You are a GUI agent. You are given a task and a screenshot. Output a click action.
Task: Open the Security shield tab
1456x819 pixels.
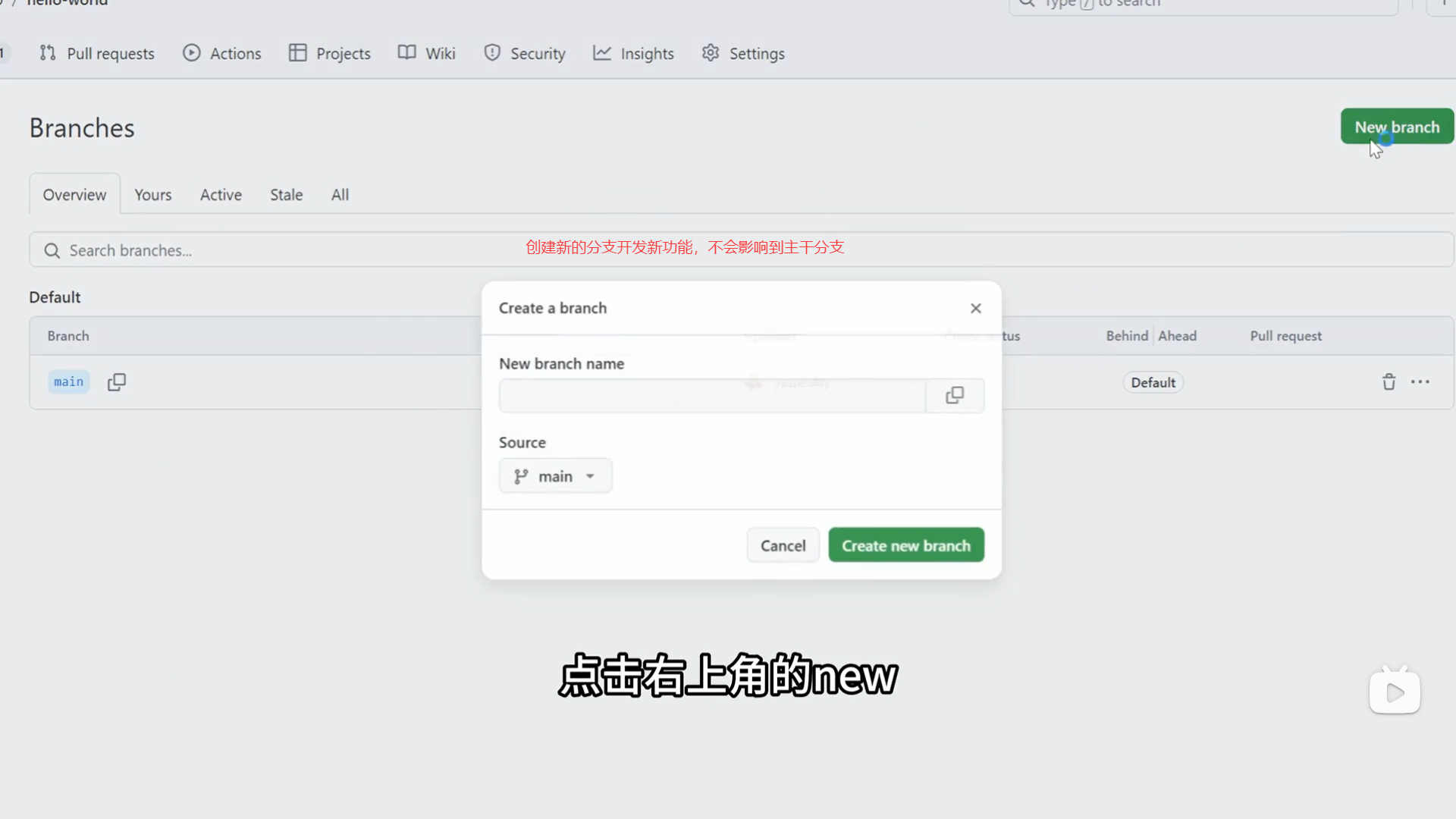[x=525, y=53]
